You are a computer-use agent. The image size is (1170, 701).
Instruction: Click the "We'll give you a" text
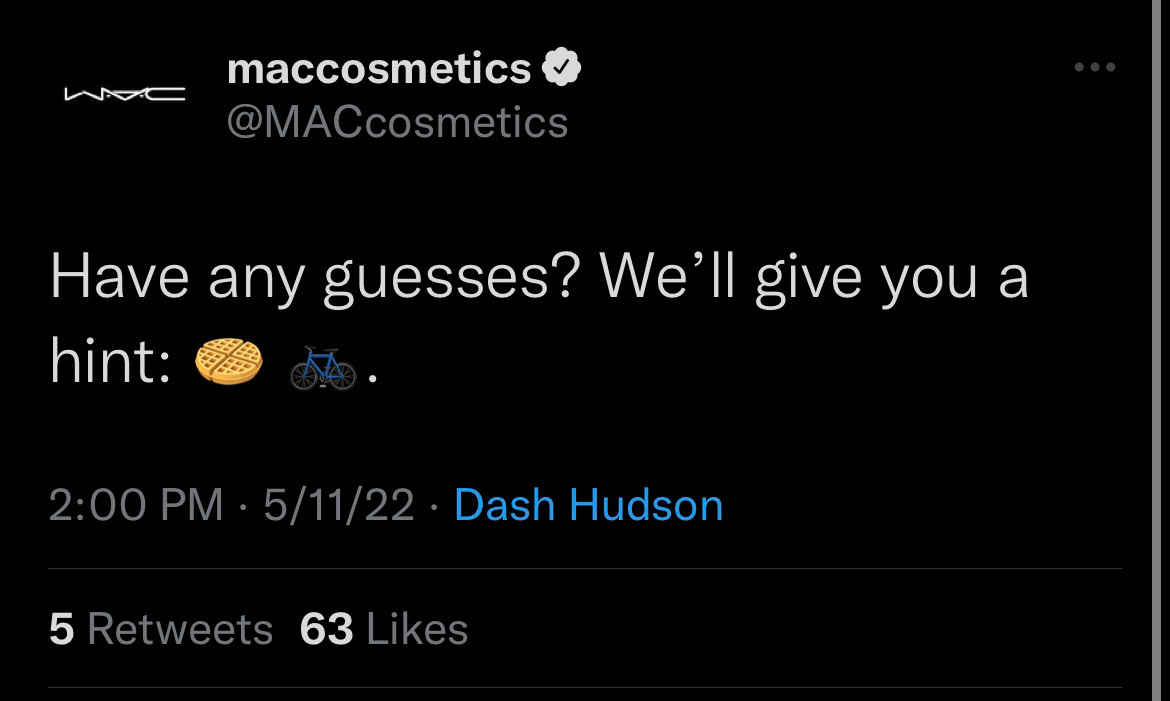point(813,277)
